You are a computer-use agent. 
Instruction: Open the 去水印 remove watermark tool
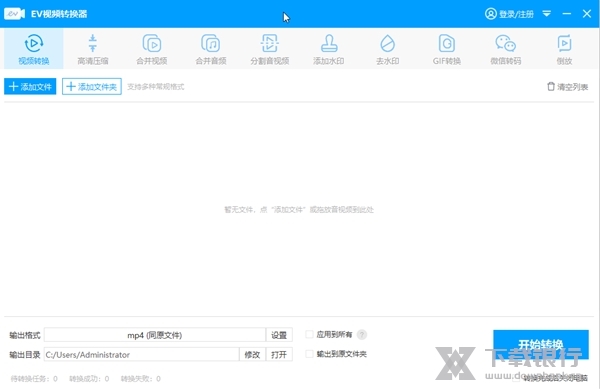(388, 49)
